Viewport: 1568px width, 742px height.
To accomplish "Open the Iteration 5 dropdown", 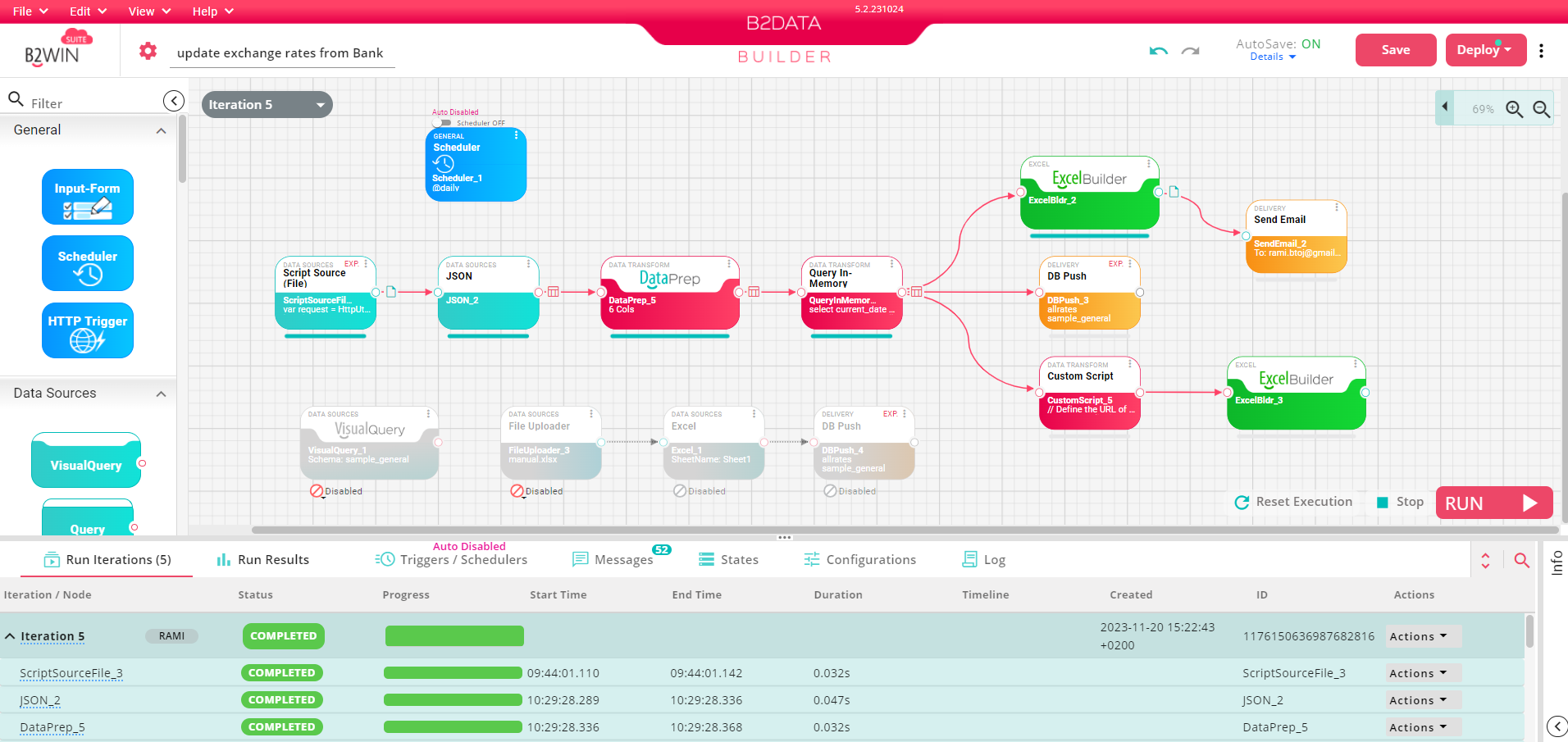I will pos(267,104).
